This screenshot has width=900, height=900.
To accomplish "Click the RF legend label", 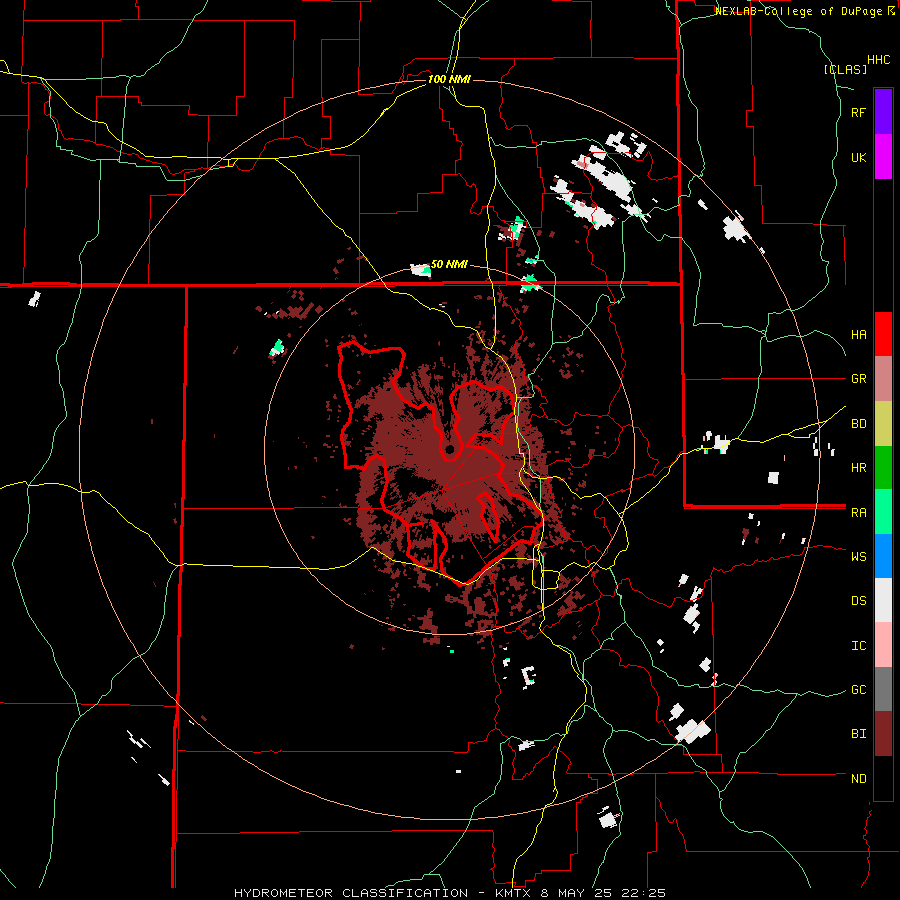I will 858,112.
